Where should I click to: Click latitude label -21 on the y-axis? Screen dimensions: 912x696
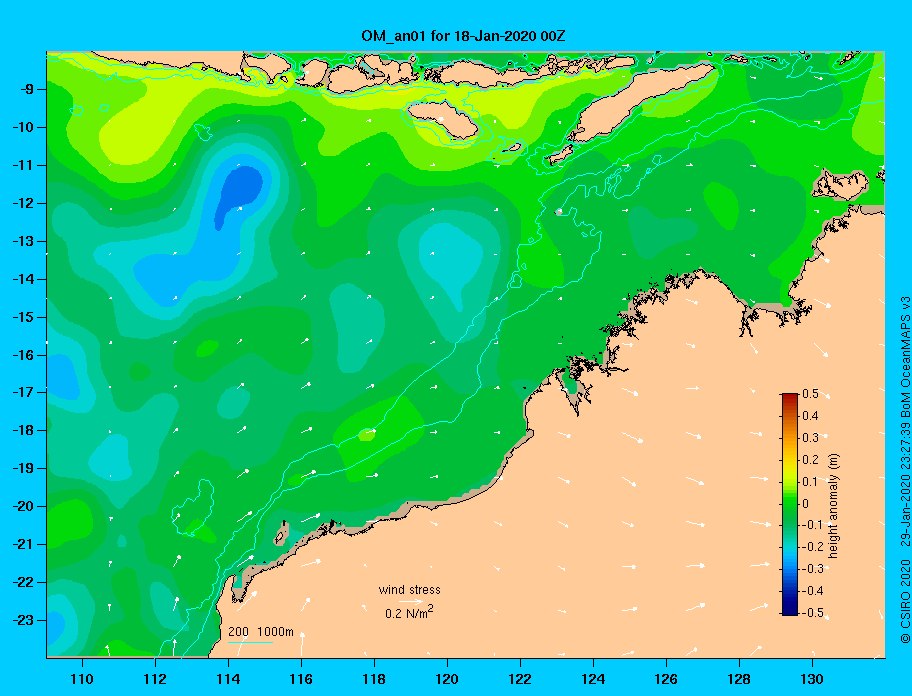pyautogui.click(x=23, y=545)
